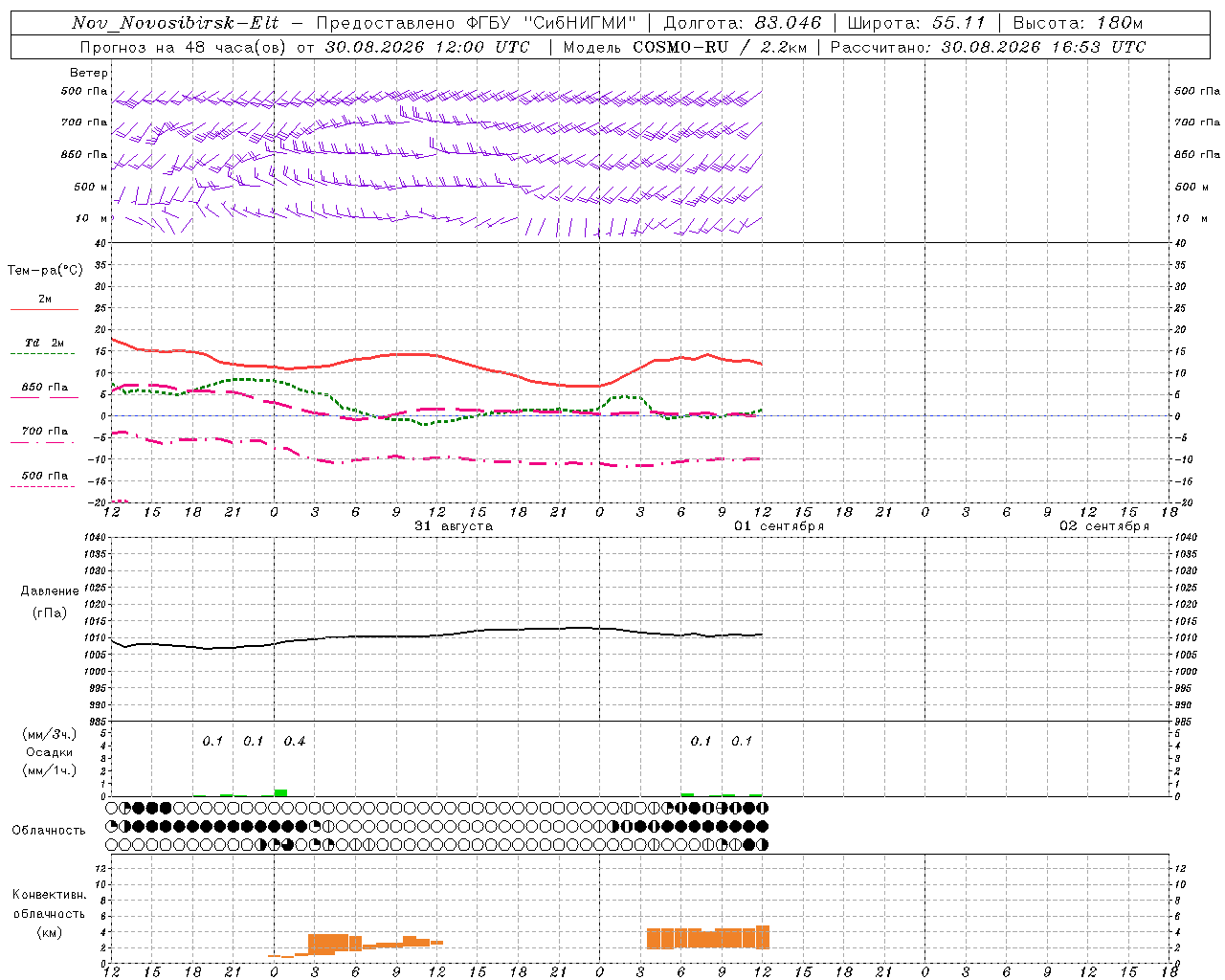
Task: Click the Осадки precipitation label
Action: pos(50,752)
